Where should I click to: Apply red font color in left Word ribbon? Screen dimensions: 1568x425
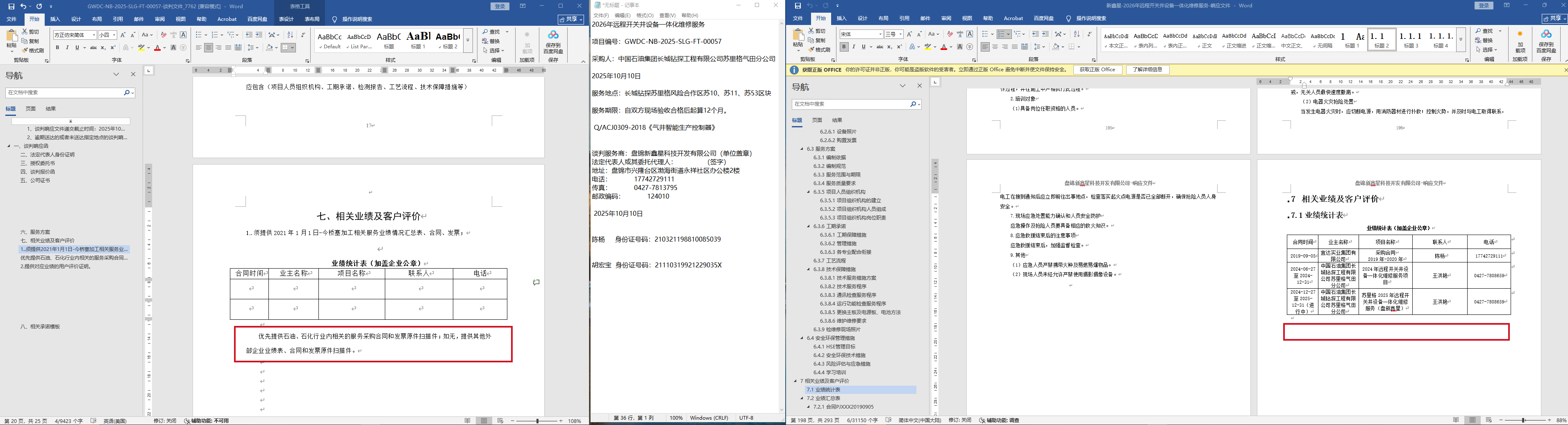pyautogui.click(x=157, y=47)
